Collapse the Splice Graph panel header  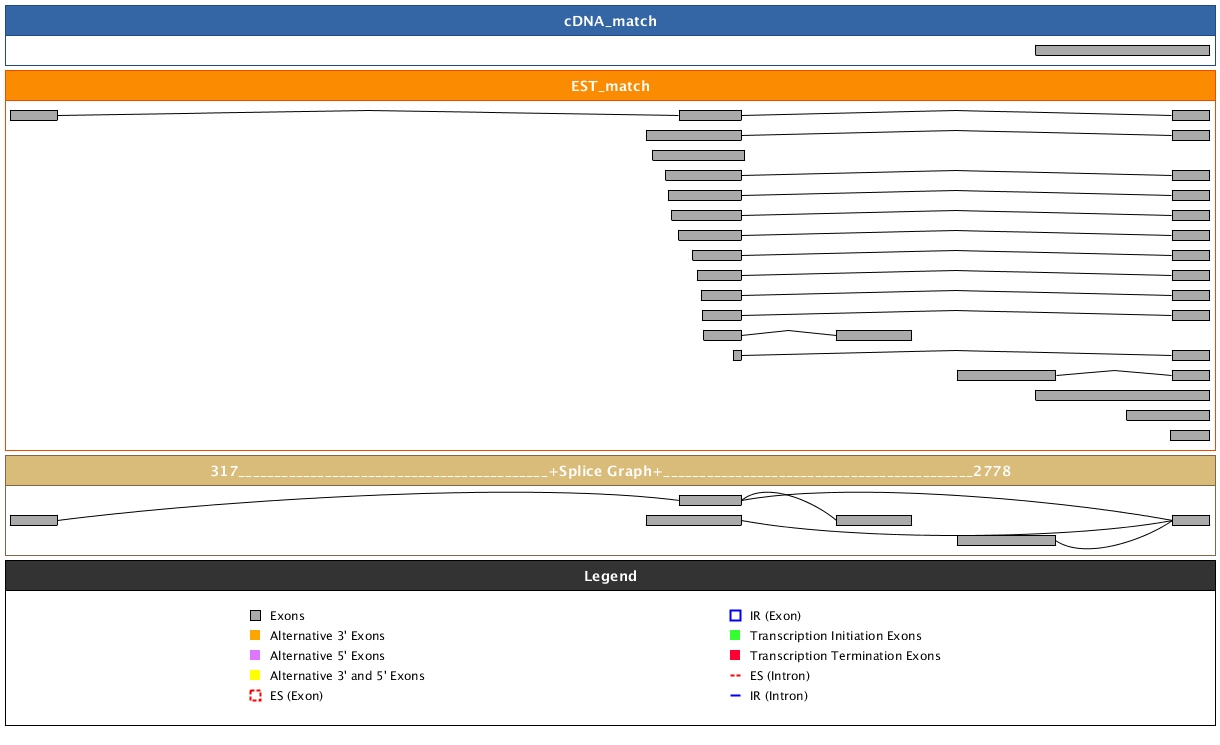pos(610,471)
